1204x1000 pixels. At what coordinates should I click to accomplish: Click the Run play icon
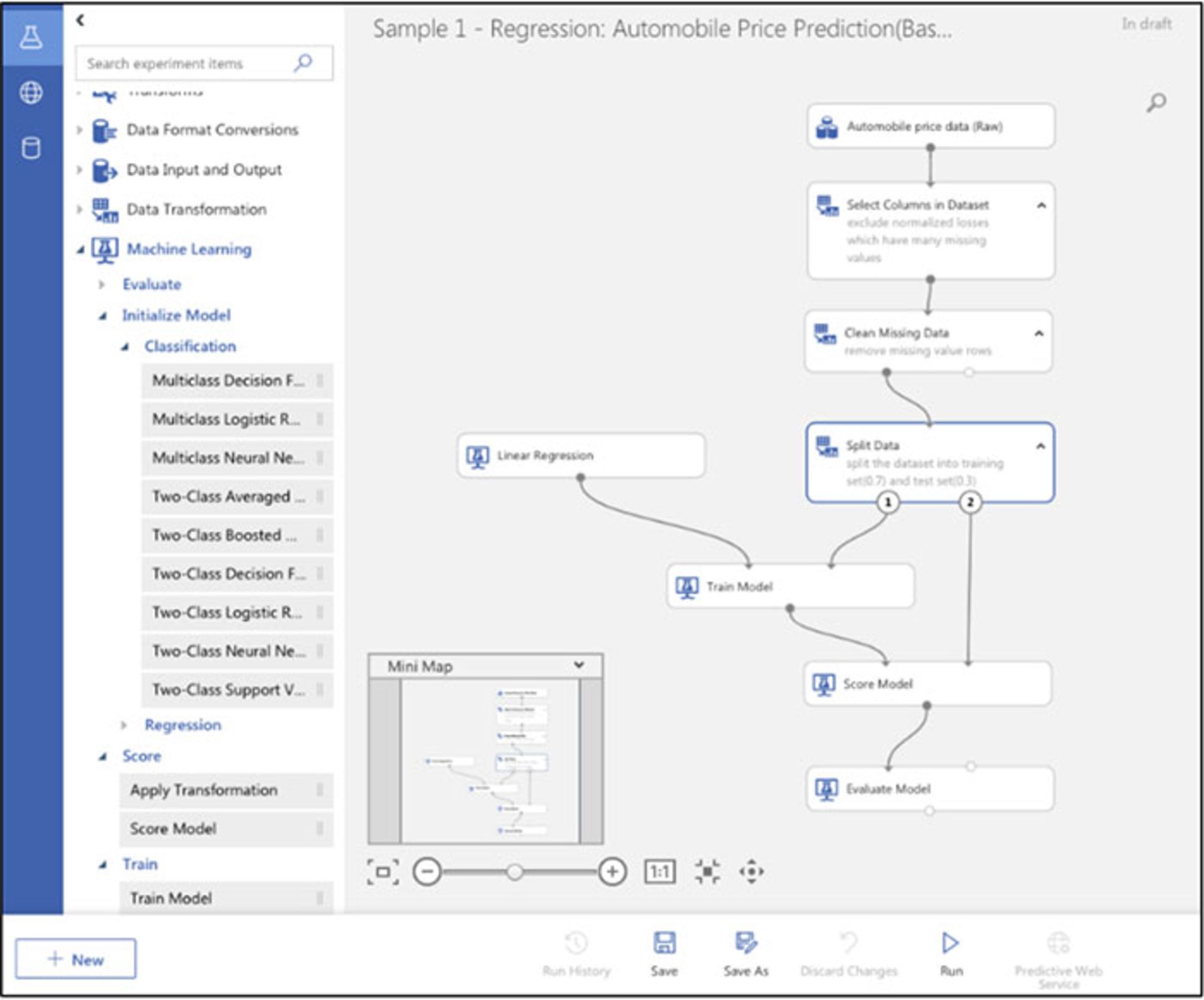pyautogui.click(x=950, y=943)
